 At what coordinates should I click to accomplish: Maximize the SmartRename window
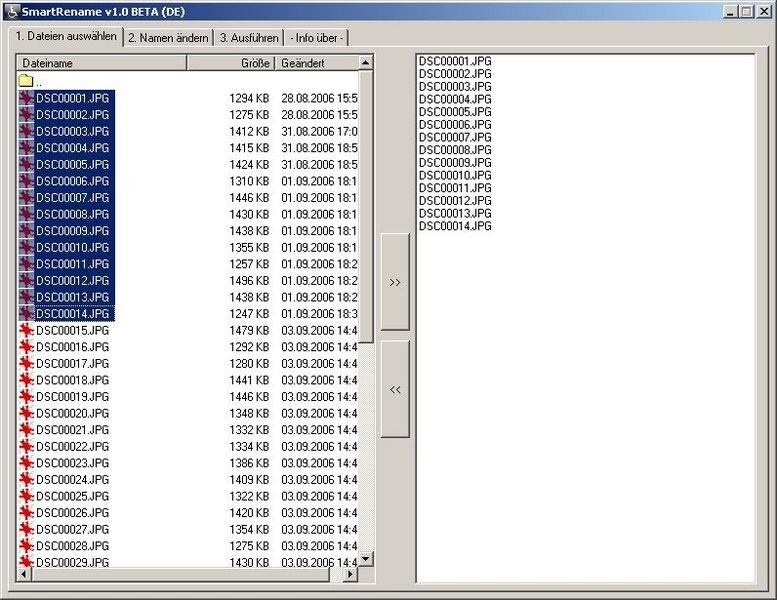tap(746, 11)
